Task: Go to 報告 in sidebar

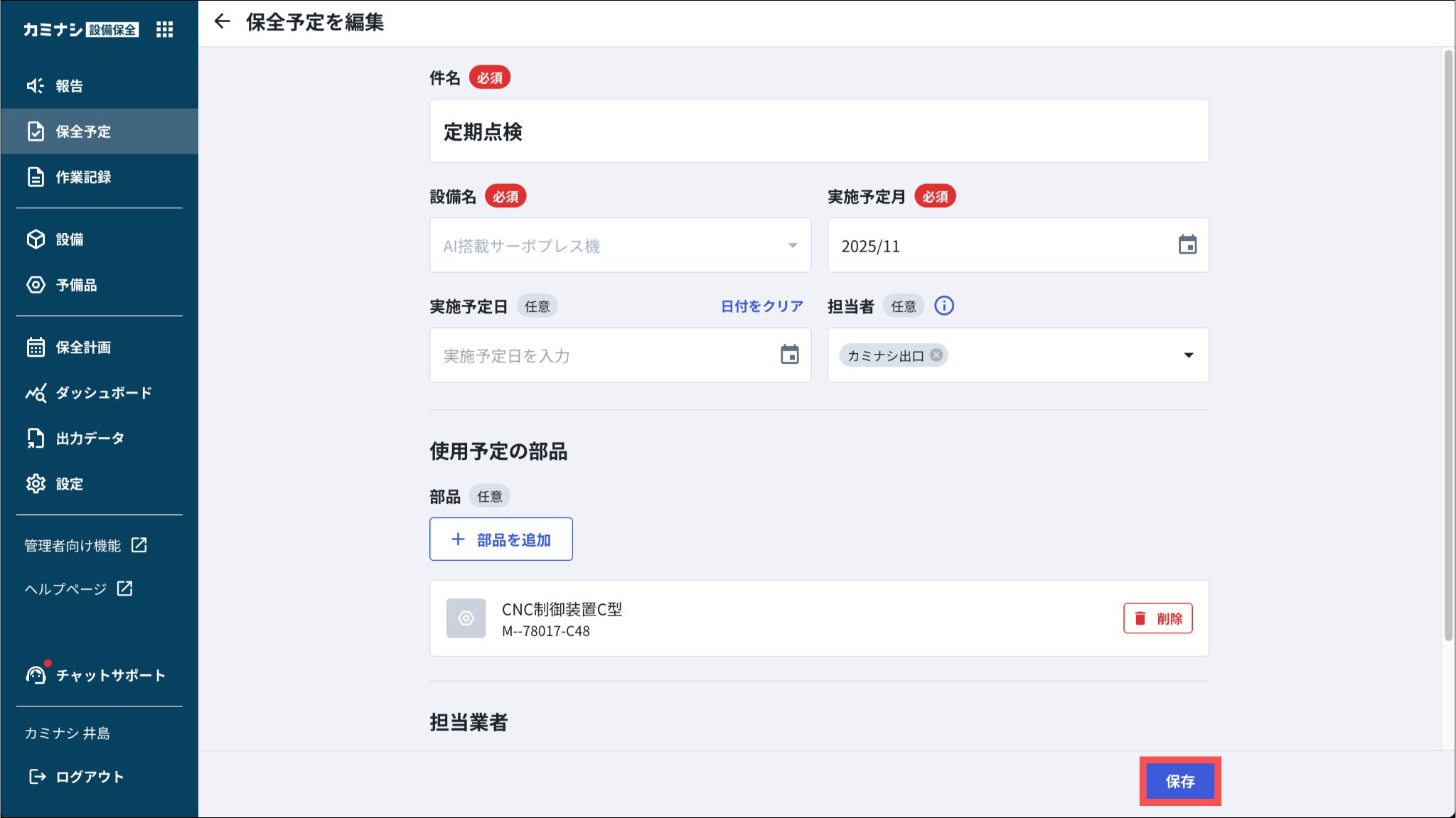Action: coord(69,86)
